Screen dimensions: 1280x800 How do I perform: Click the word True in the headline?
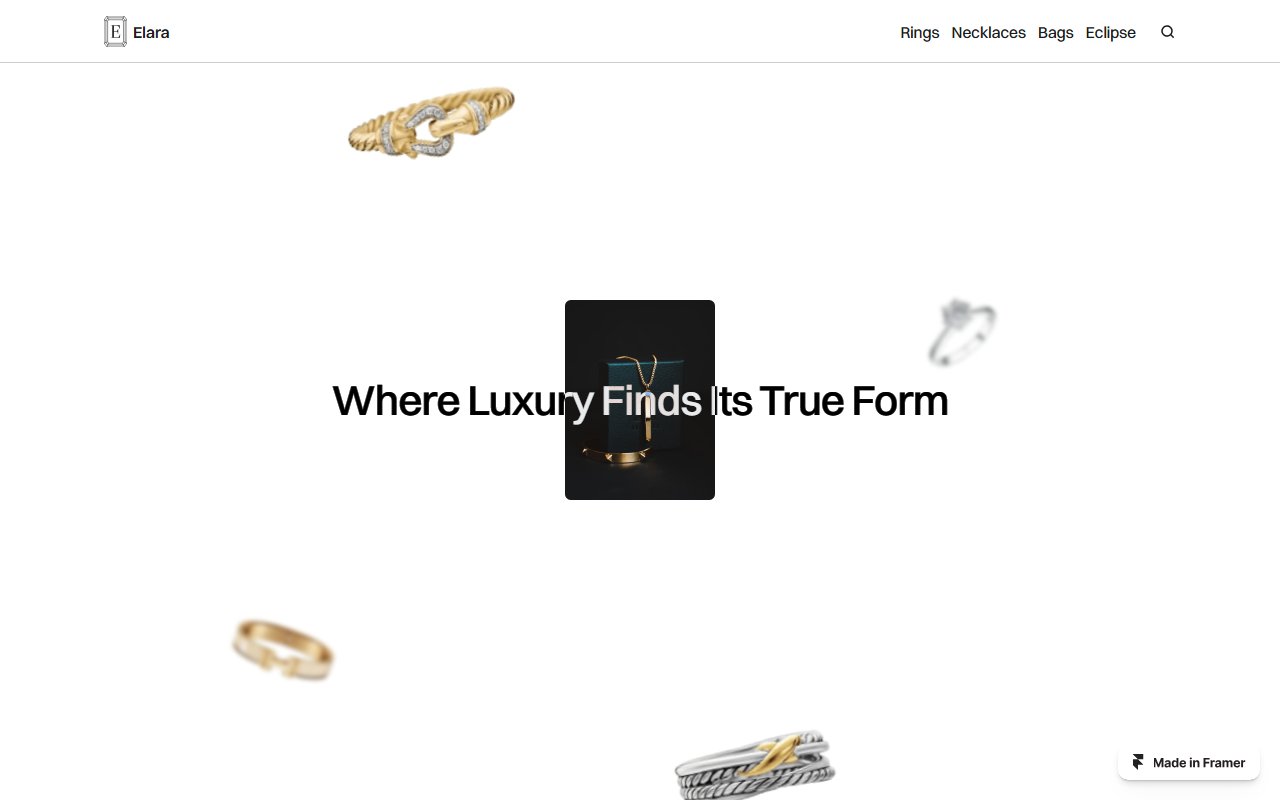click(801, 401)
